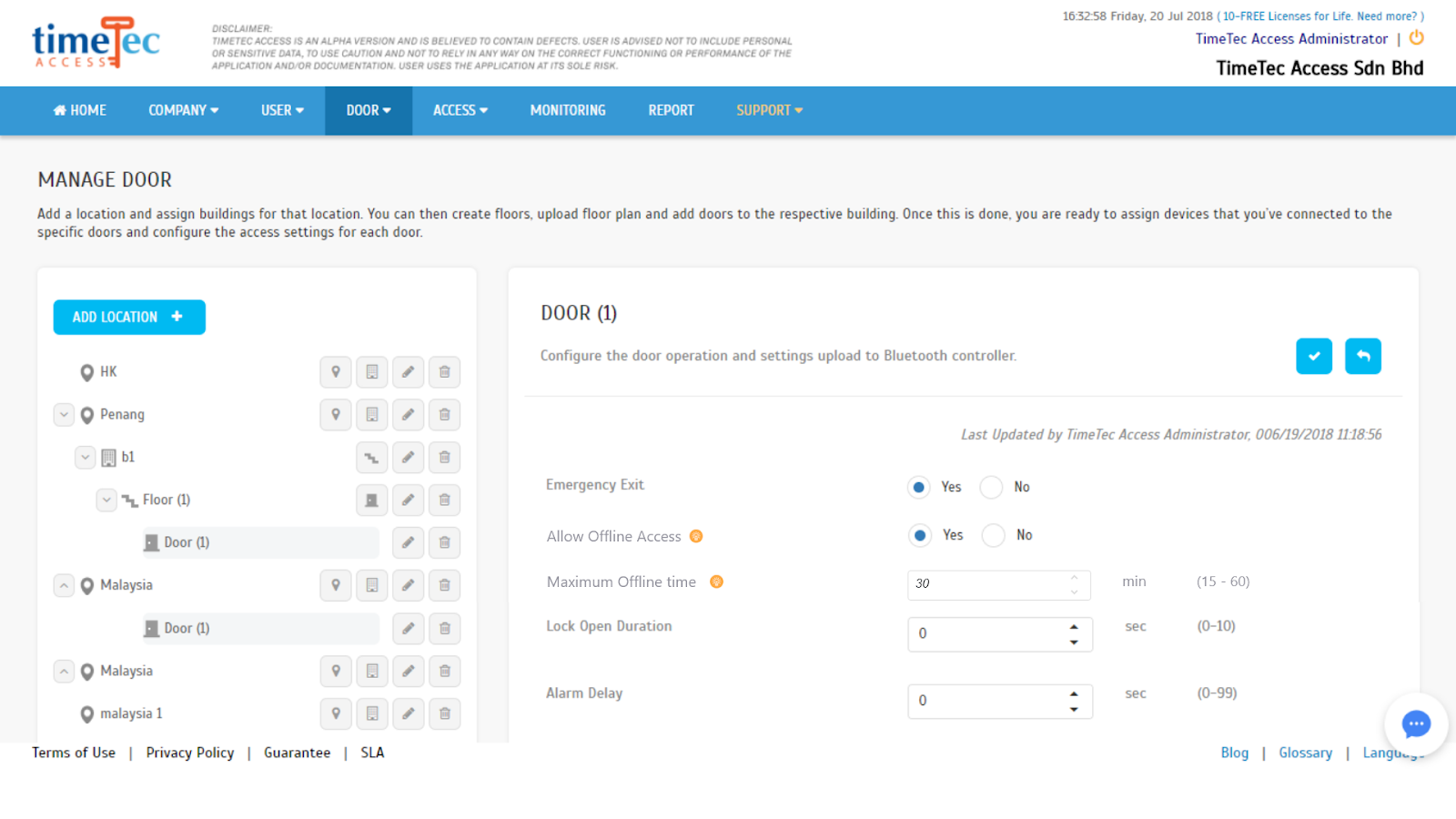Edit the Door (1) listed under Floor (1)
Viewport: 1456px width, 819px height.
[x=409, y=542]
